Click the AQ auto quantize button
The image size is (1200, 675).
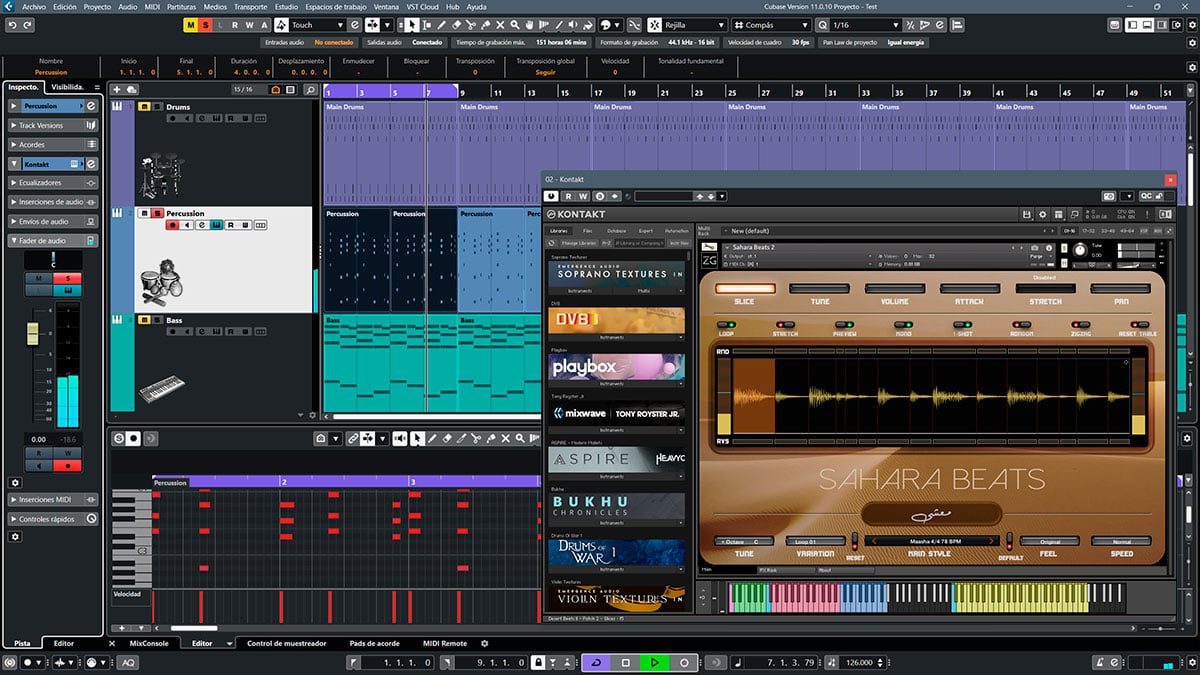[x=129, y=662]
